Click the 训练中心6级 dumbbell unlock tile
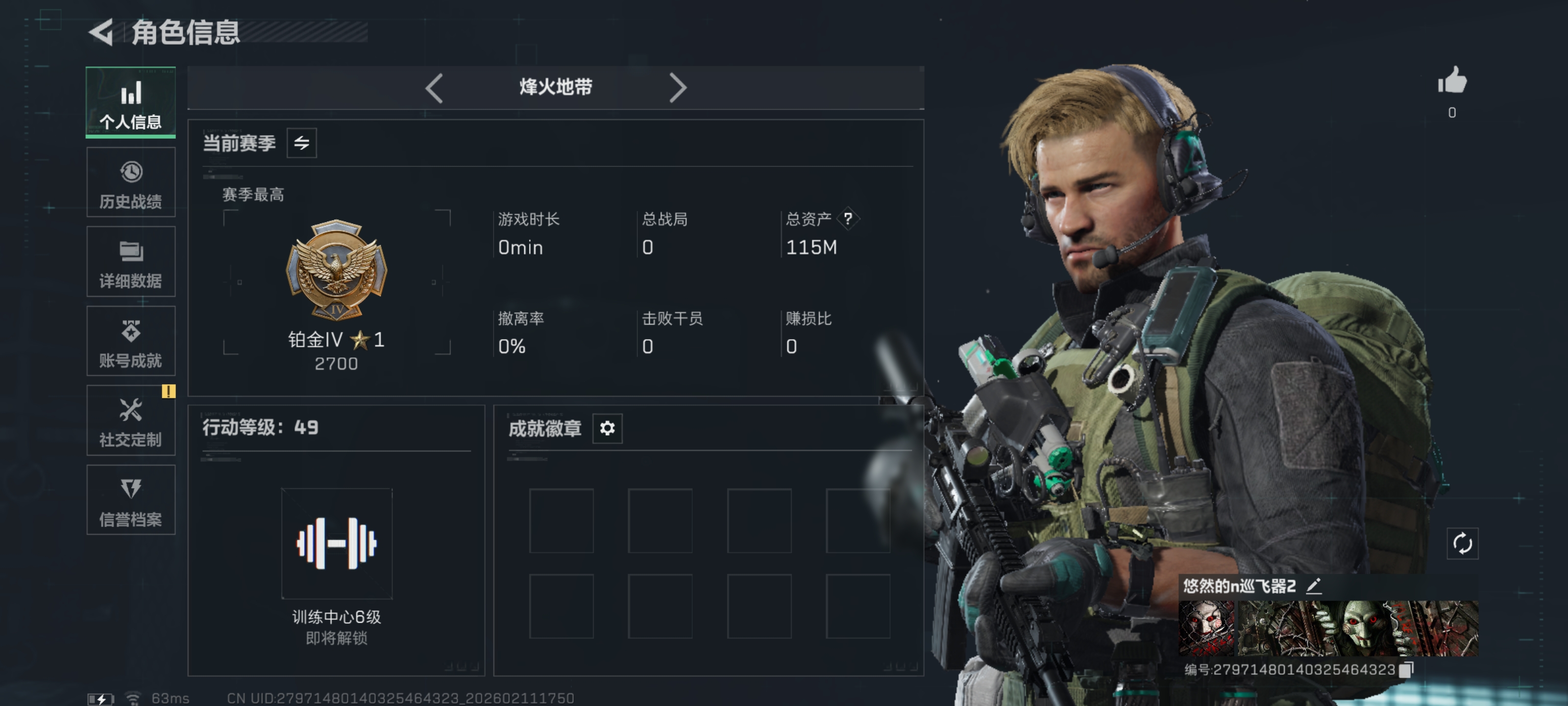1568x706 pixels. pos(337,543)
